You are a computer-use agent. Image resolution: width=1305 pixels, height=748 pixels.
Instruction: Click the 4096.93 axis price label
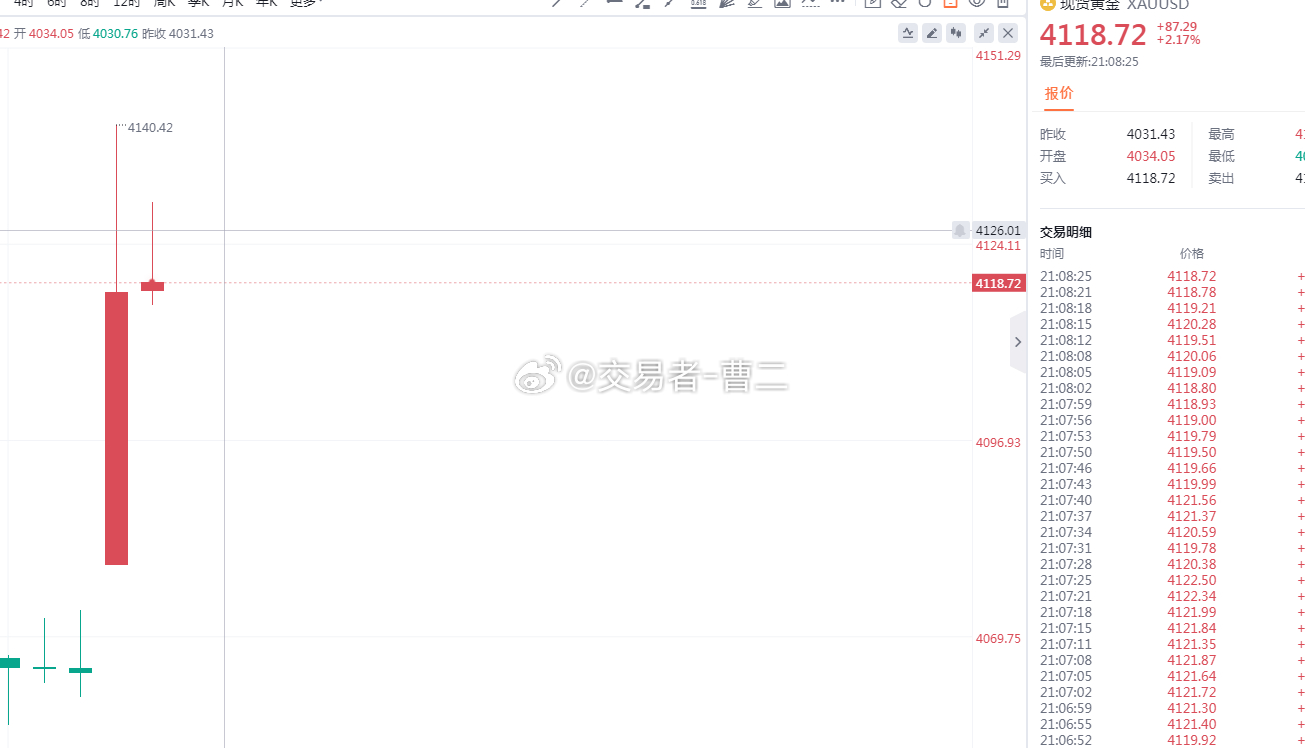pos(998,442)
